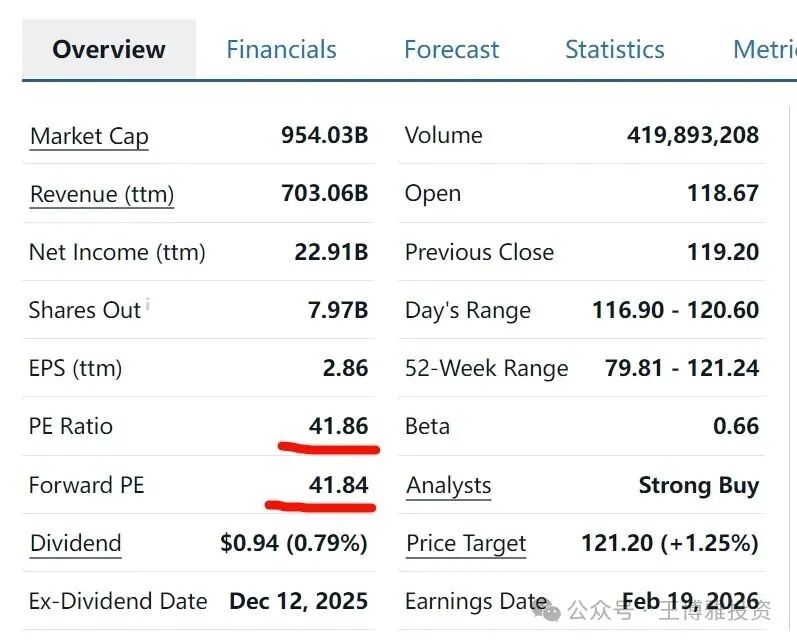Click the 52-Week Range value
The image size is (797, 642).
click(x=681, y=368)
